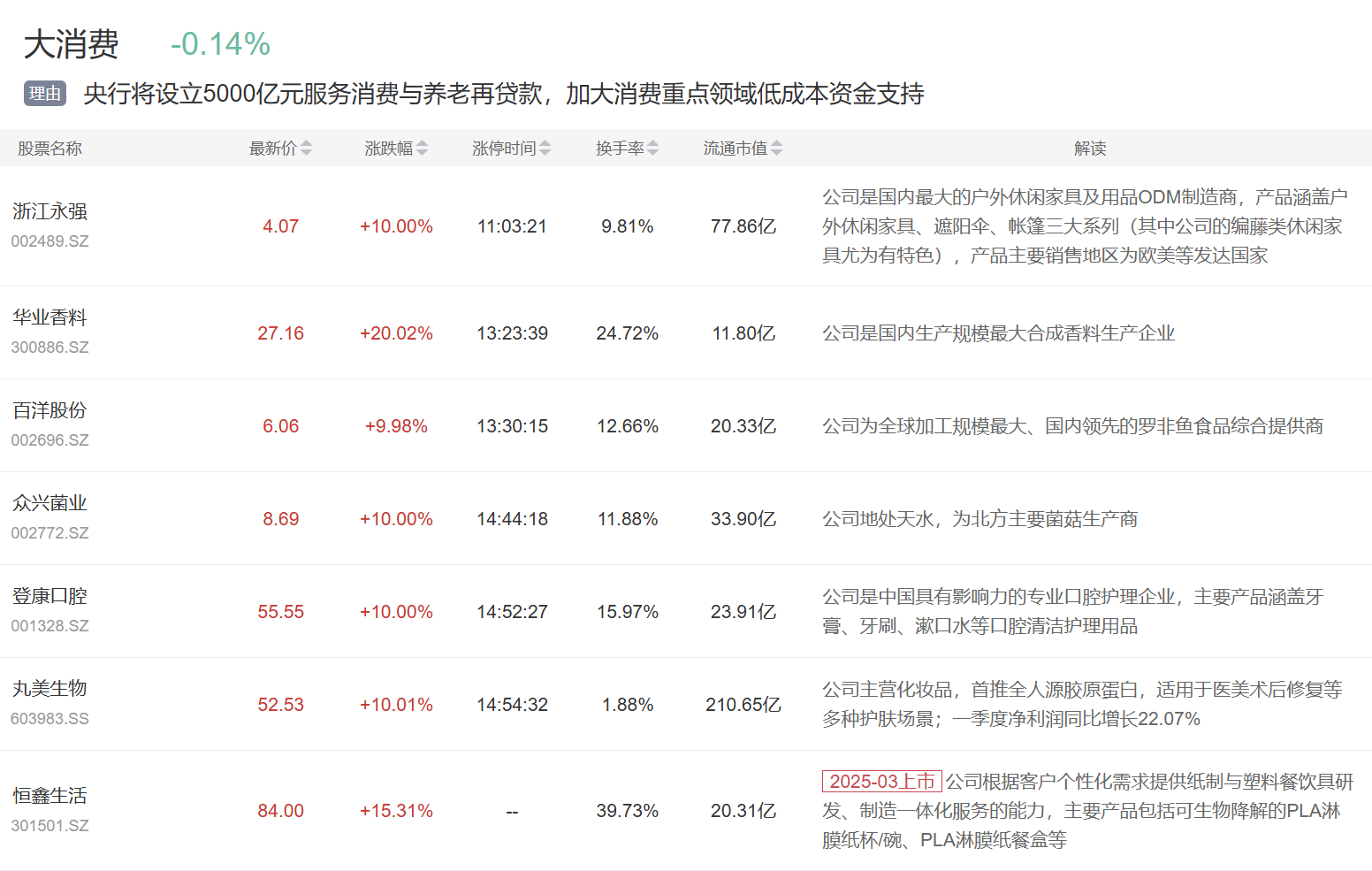Image resolution: width=1372 pixels, height=871 pixels.
Task: Click stock code 002696.SZ
Action: (x=50, y=440)
